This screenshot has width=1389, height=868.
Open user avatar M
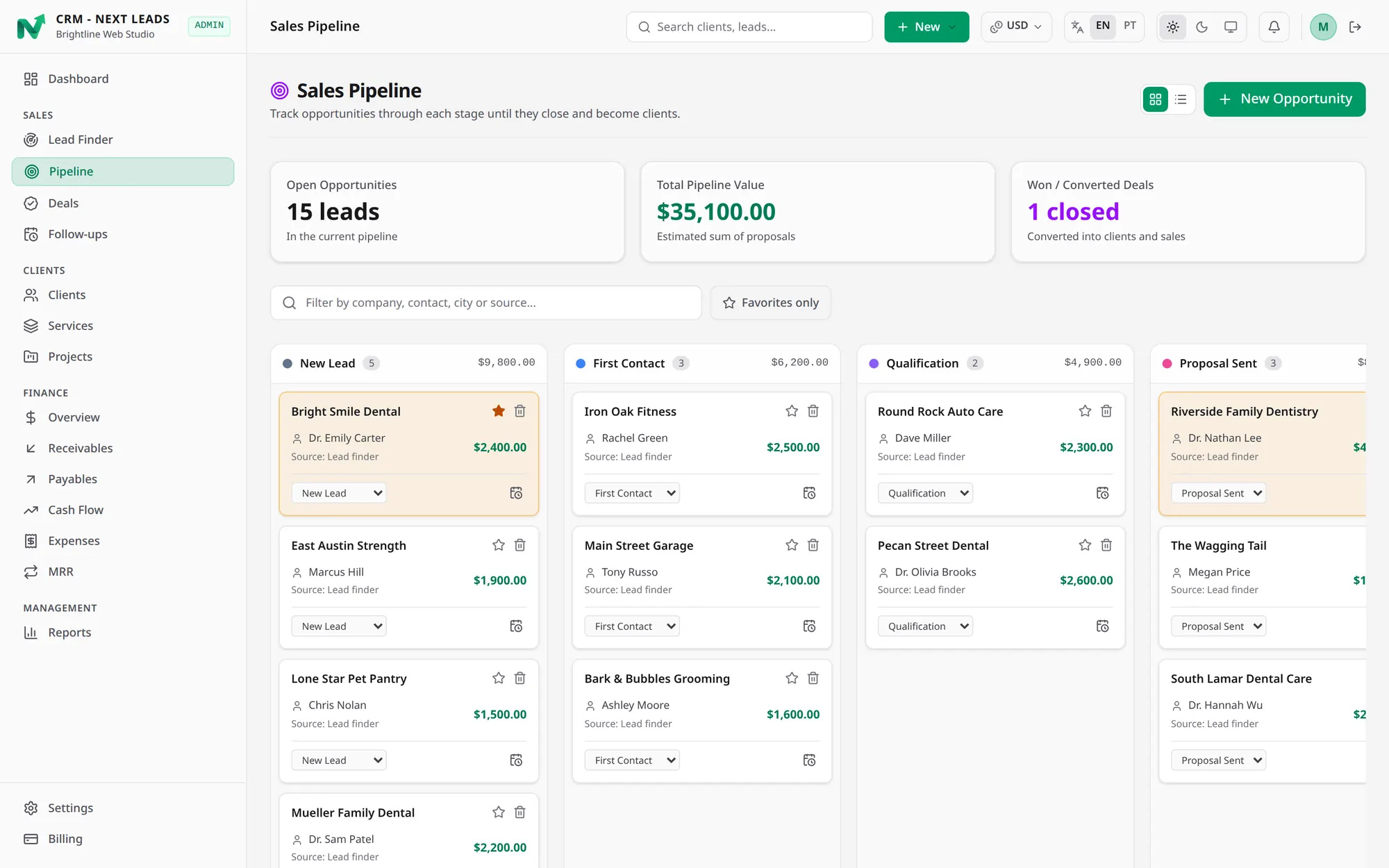click(1323, 27)
